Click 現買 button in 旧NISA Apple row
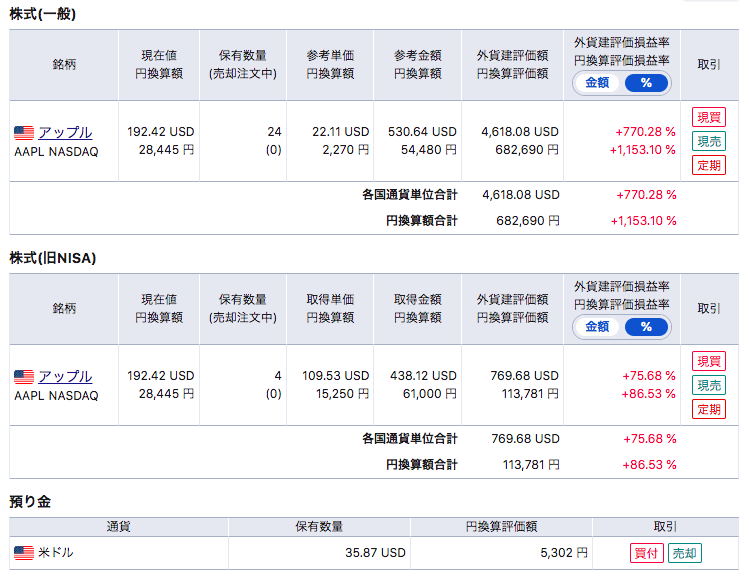Viewport: 749px width, 583px height. pyautogui.click(x=708, y=361)
